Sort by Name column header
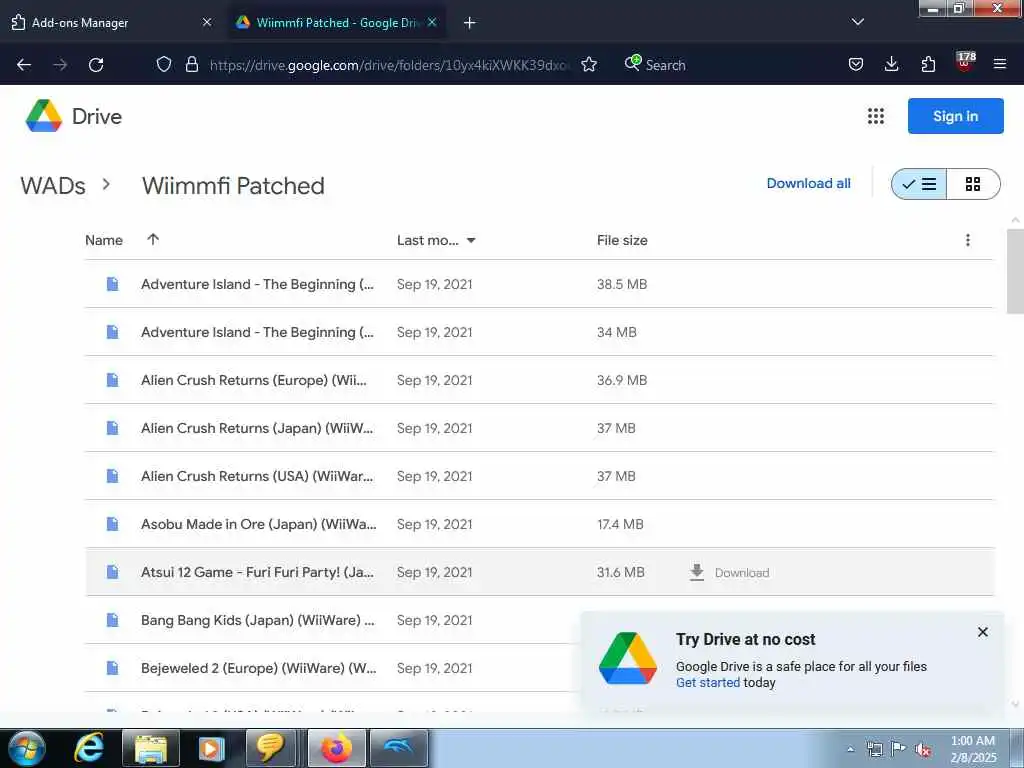Image resolution: width=1024 pixels, height=768 pixels. click(x=104, y=240)
